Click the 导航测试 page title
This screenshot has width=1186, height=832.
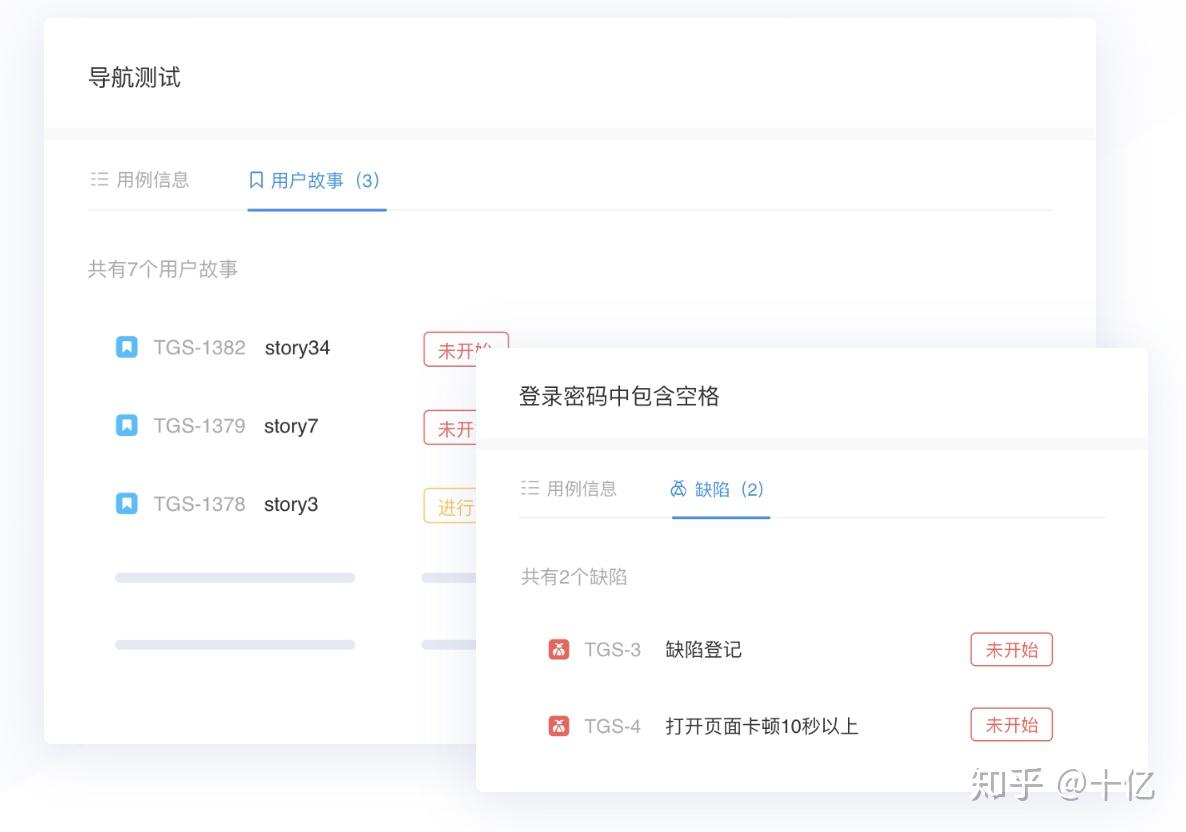tap(135, 77)
